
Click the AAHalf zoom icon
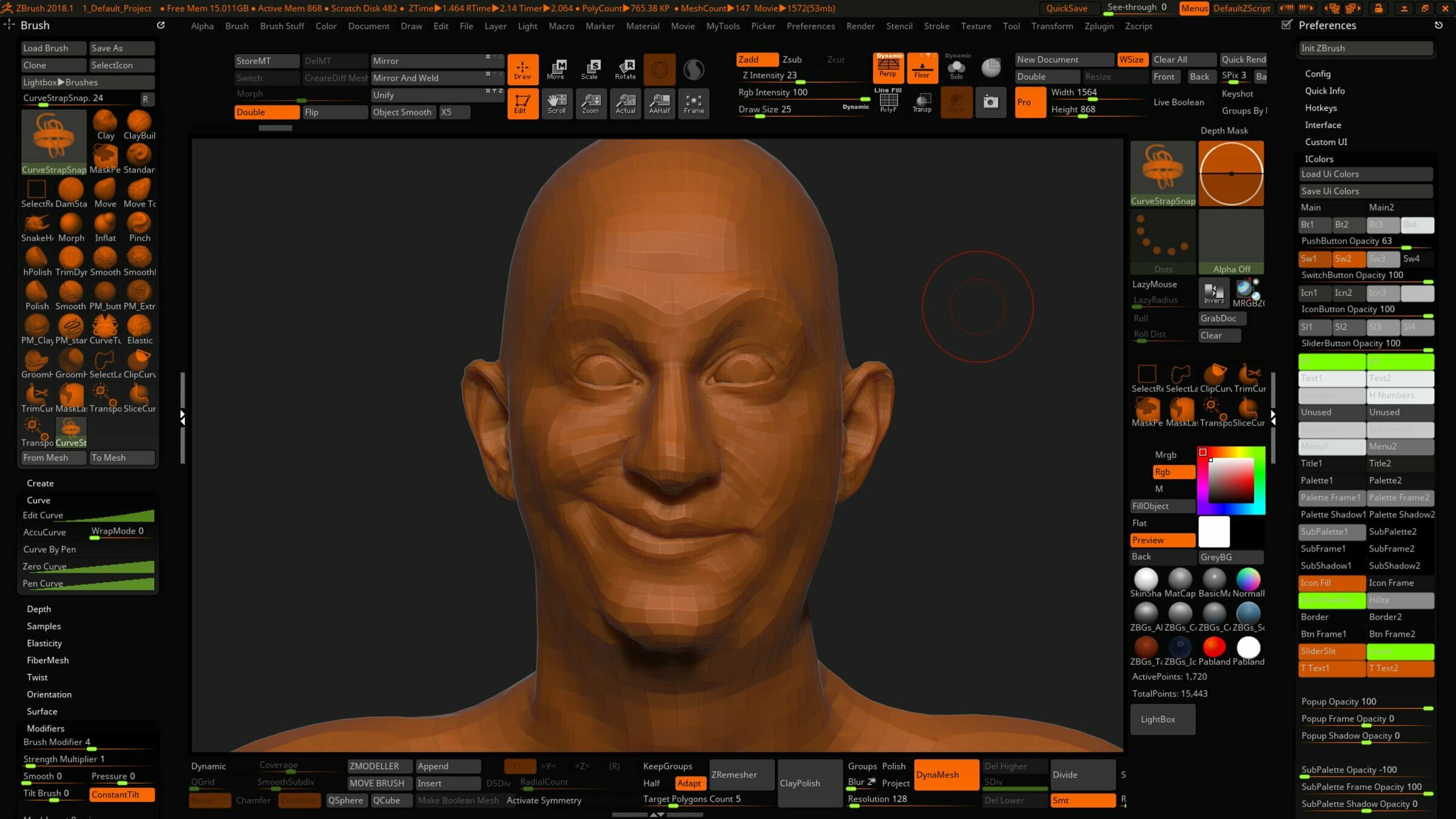(659, 103)
